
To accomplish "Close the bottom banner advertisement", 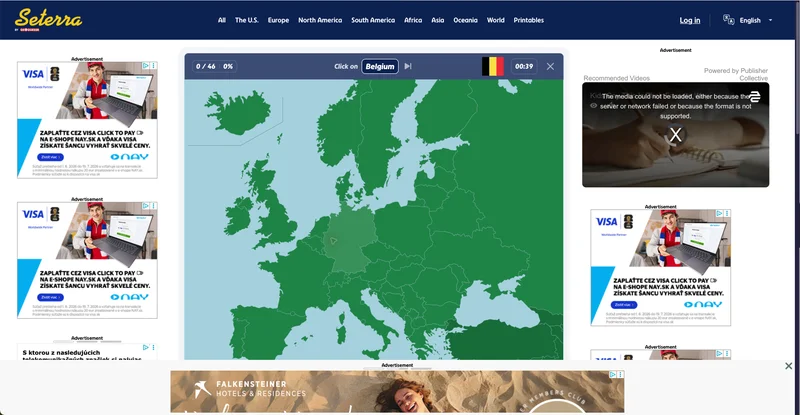I will (x=788, y=366).
